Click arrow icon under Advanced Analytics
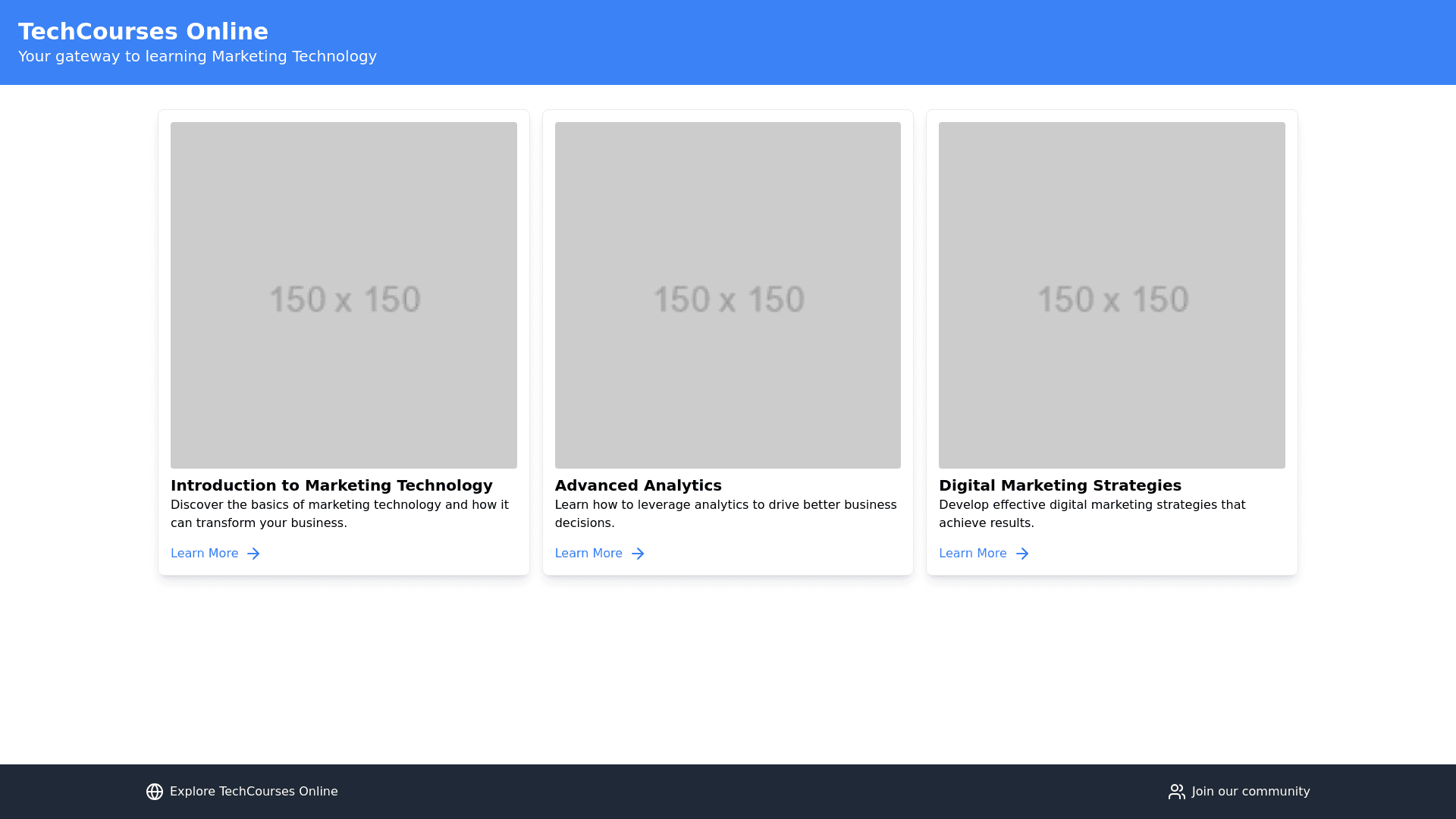The width and height of the screenshot is (1456, 819). tap(638, 554)
